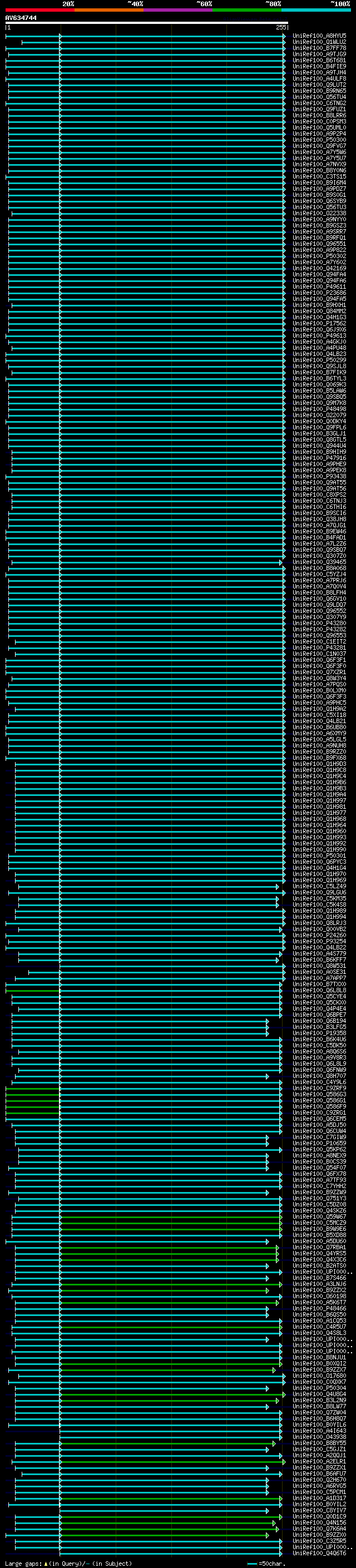
Task: Open hit UniRef100_Q1WLU2
Action: [x=319, y=42]
